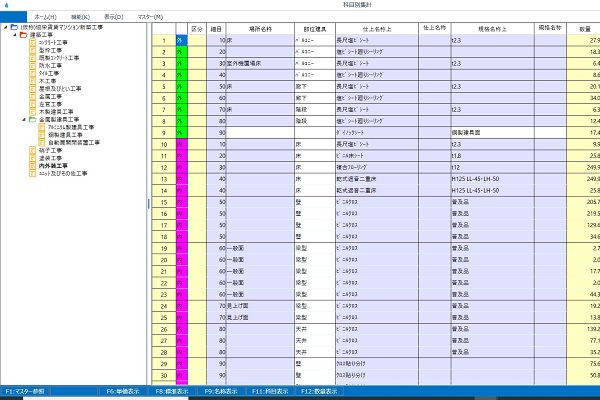Click the 型枠工事 sheet icon

(33, 50)
